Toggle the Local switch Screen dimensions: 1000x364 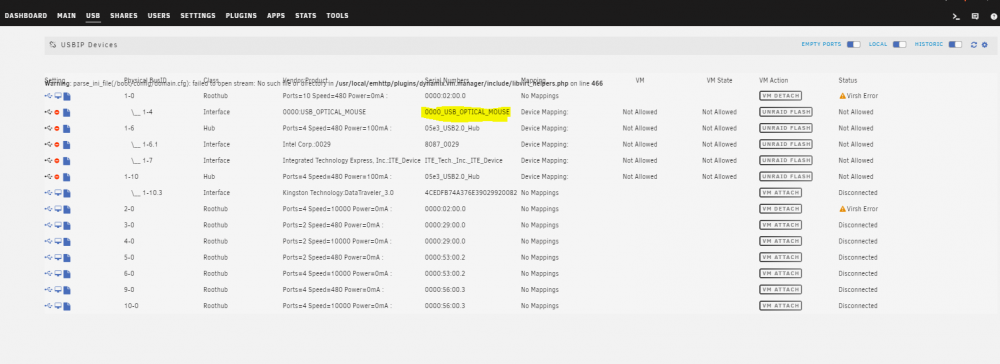(x=899, y=45)
